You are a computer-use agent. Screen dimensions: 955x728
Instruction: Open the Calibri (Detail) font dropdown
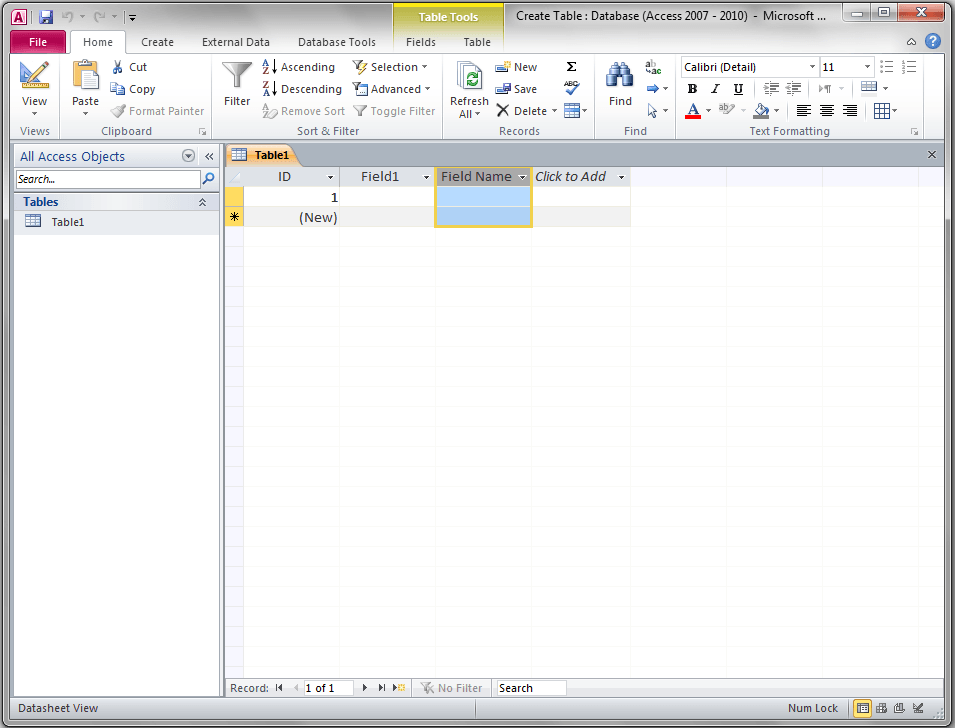[x=812, y=66]
